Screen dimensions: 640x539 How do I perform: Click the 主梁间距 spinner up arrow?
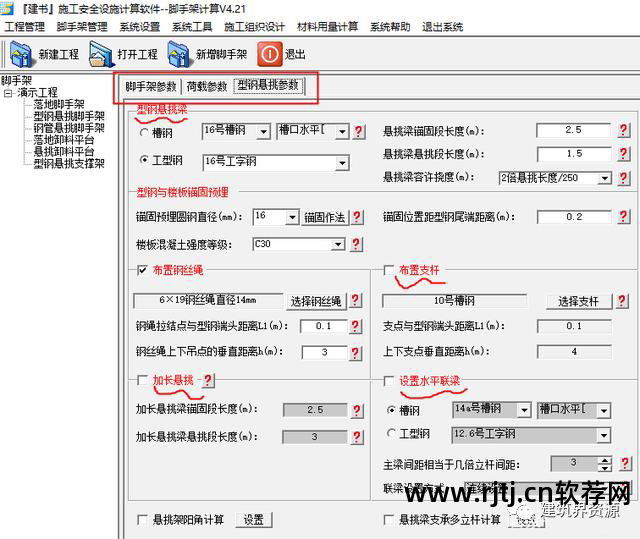(604, 460)
